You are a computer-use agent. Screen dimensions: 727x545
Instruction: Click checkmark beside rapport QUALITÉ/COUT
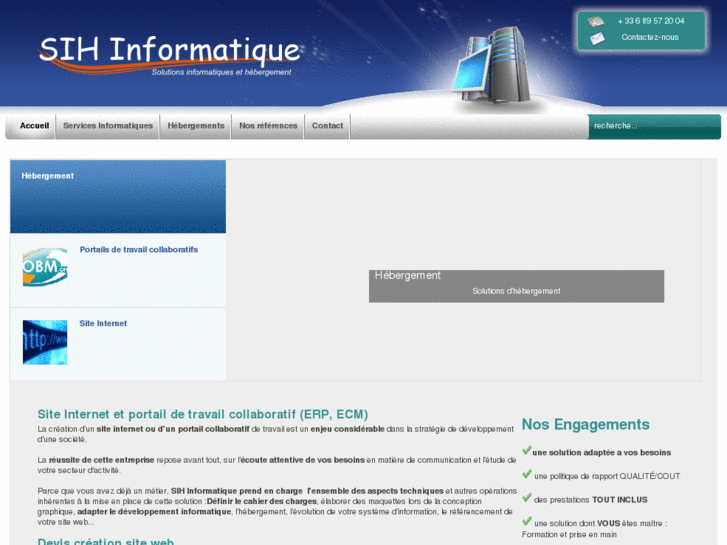click(x=527, y=474)
